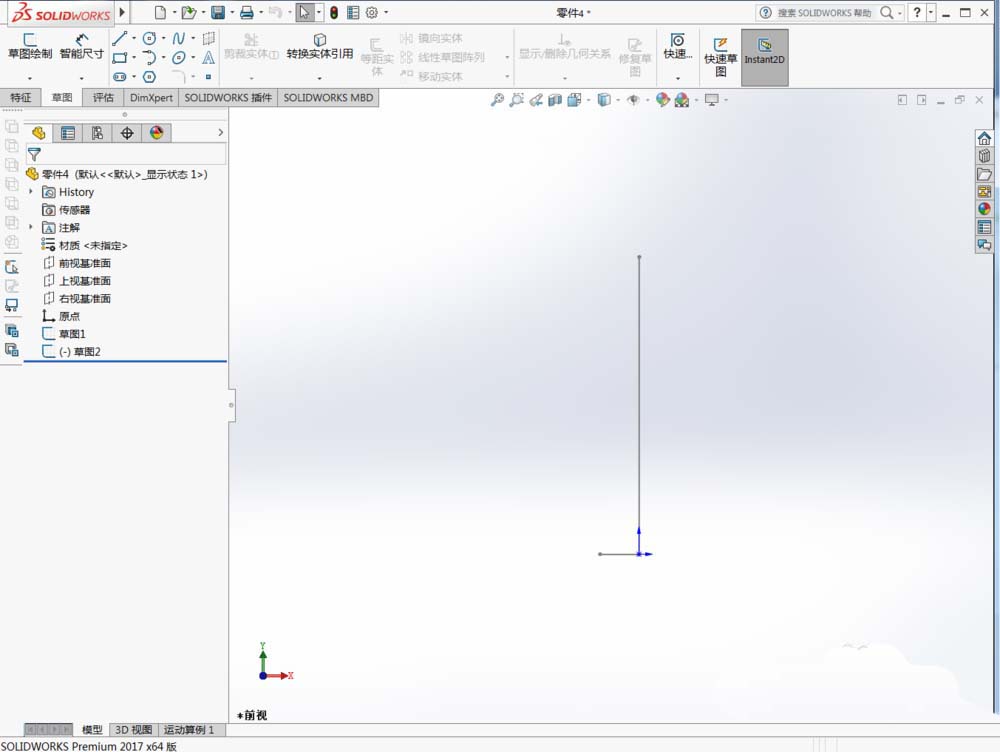
Task: Open the 快速 quick snaps button
Action: click(x=677, y=47)
